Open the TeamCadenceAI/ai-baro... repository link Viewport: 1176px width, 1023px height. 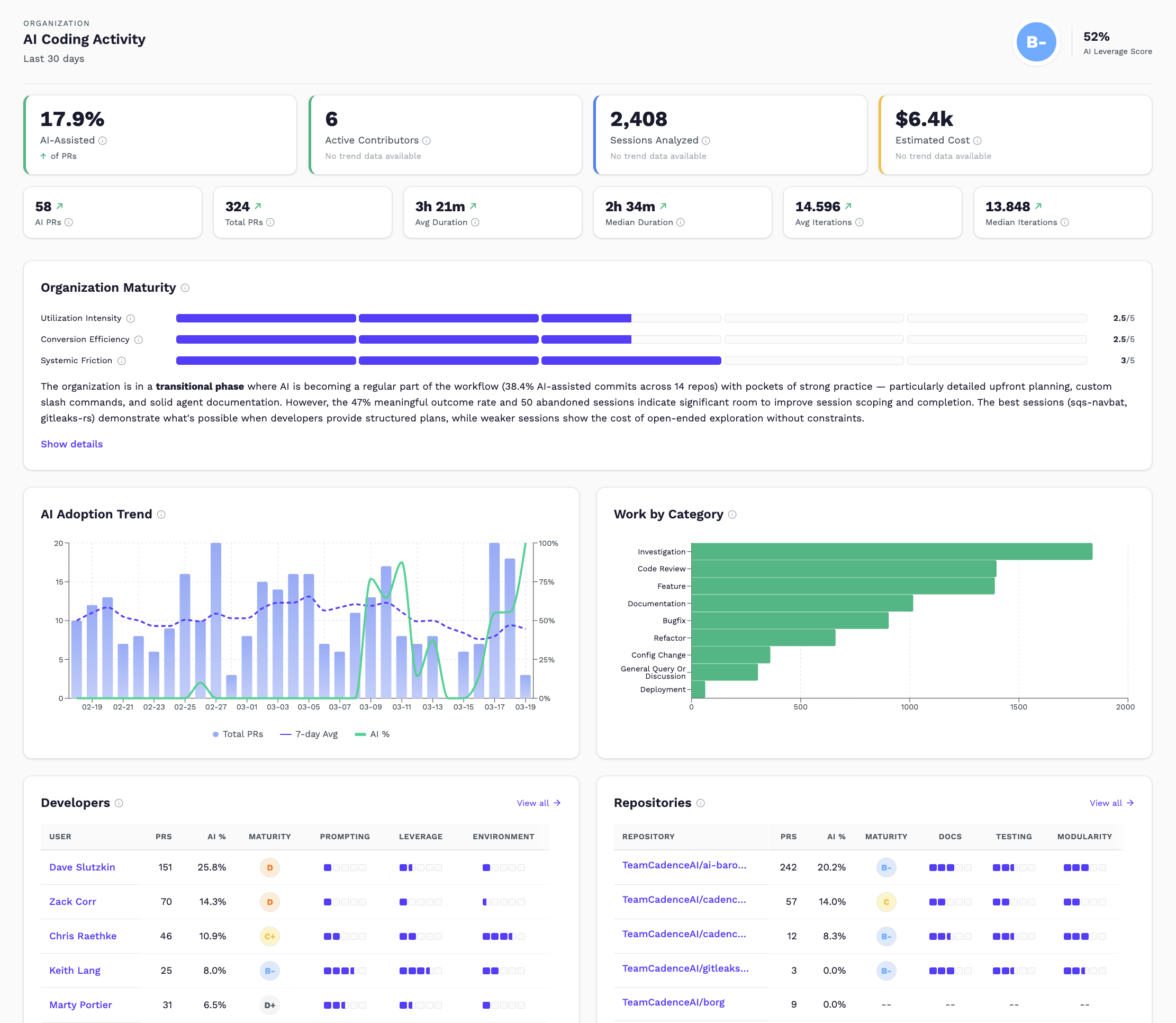point(684,865)
